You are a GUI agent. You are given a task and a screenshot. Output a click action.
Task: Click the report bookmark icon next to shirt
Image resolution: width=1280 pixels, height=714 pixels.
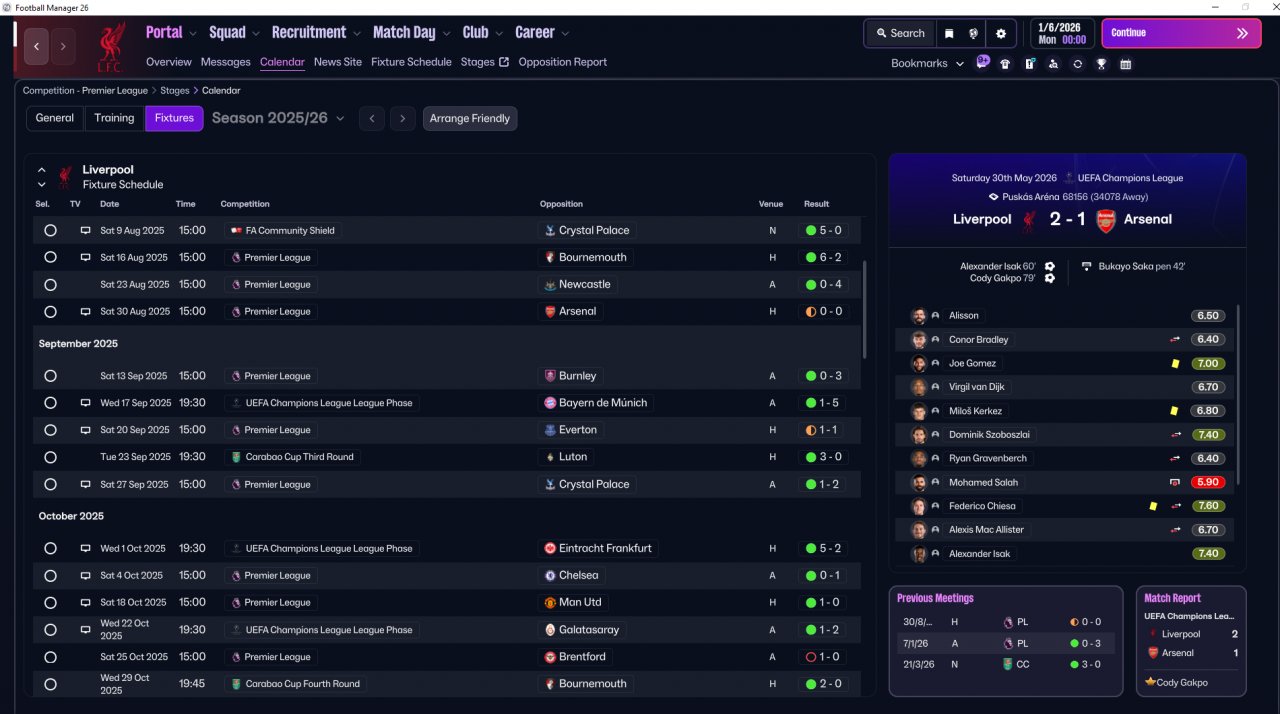(1029, 64)
